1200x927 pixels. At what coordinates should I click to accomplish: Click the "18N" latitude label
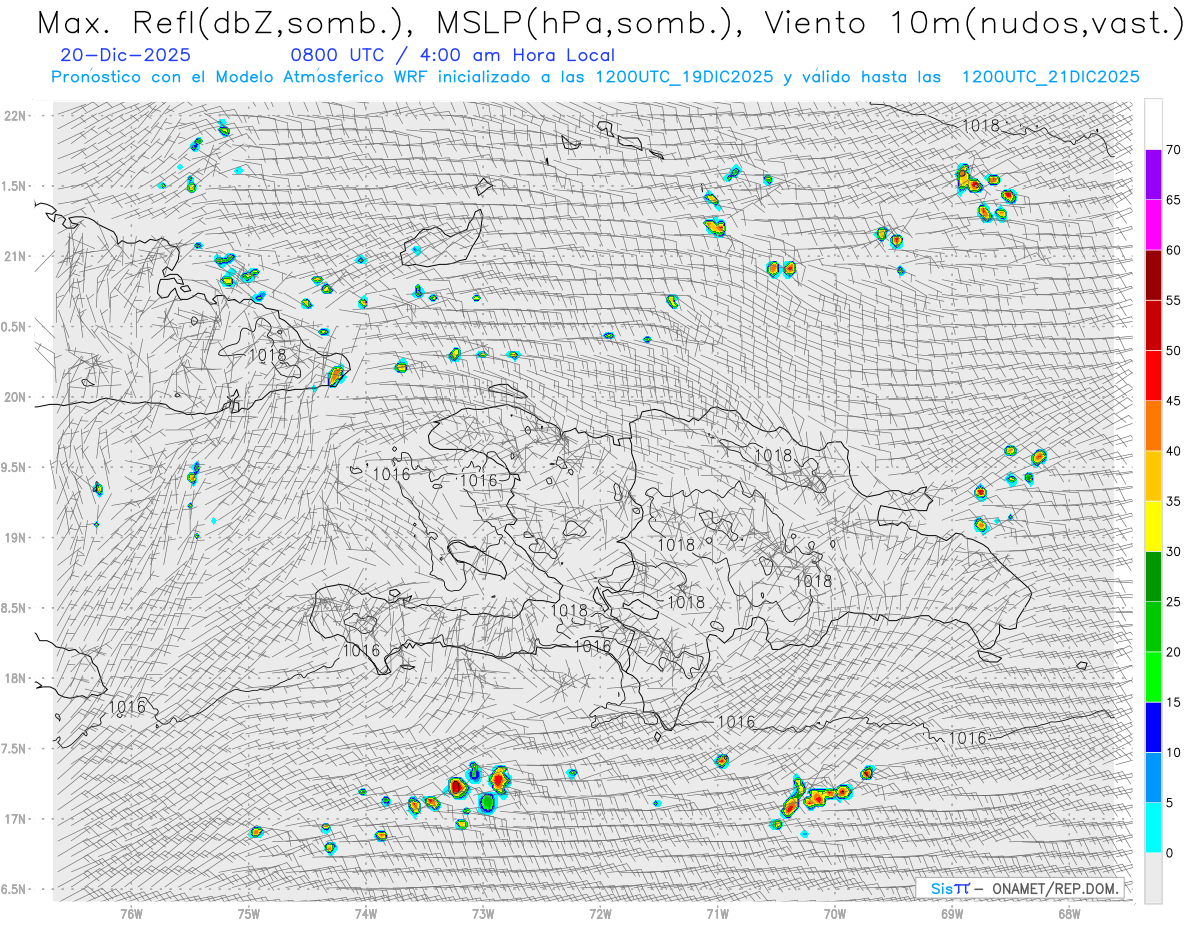[15, 678]
